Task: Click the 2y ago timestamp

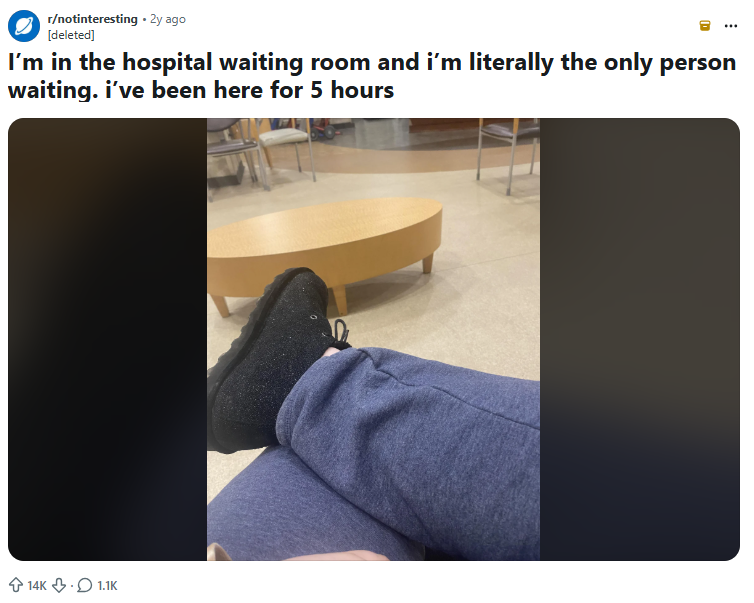Action: (168, 19)
